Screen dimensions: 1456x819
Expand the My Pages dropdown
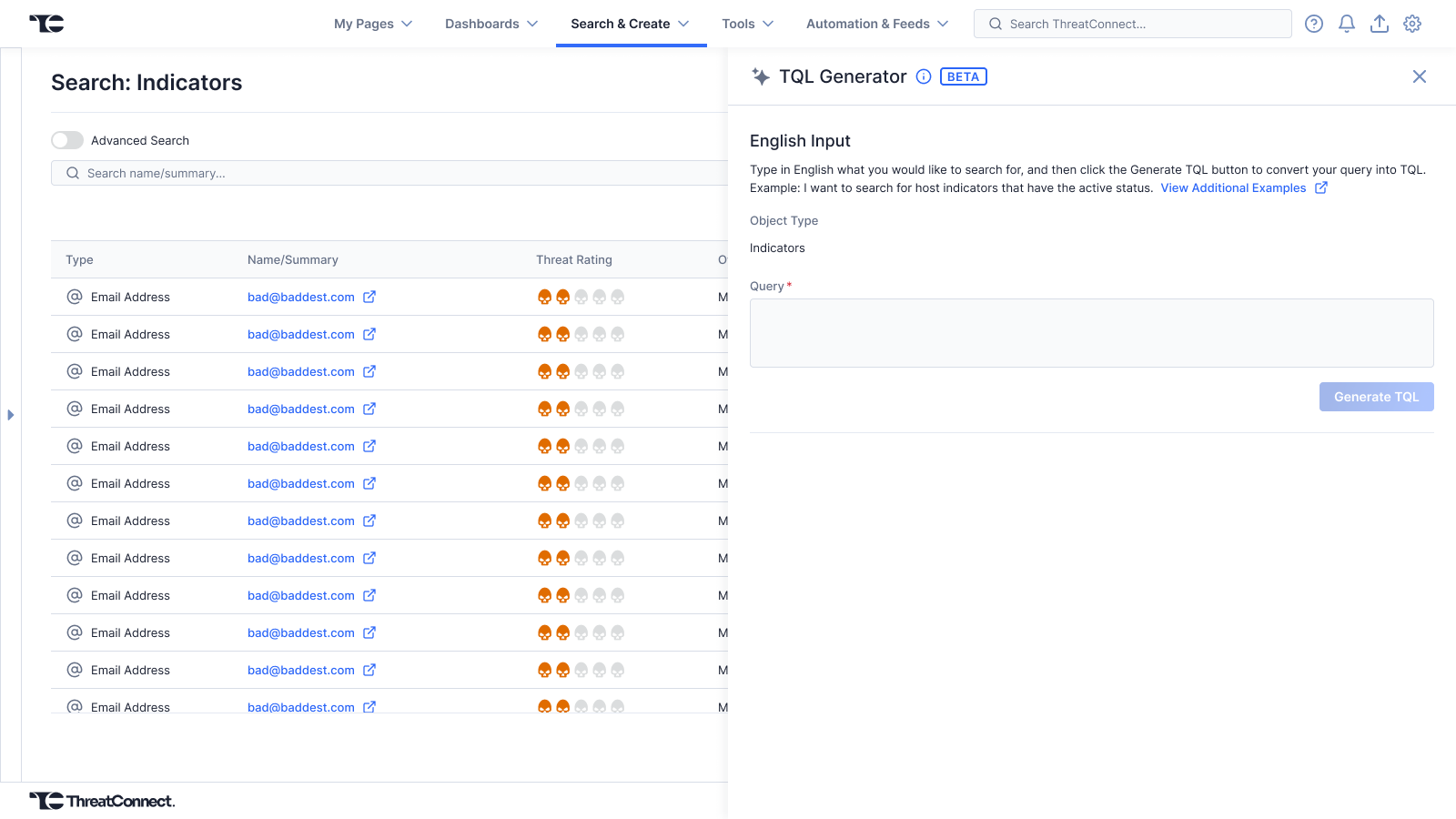click(373, 24)
